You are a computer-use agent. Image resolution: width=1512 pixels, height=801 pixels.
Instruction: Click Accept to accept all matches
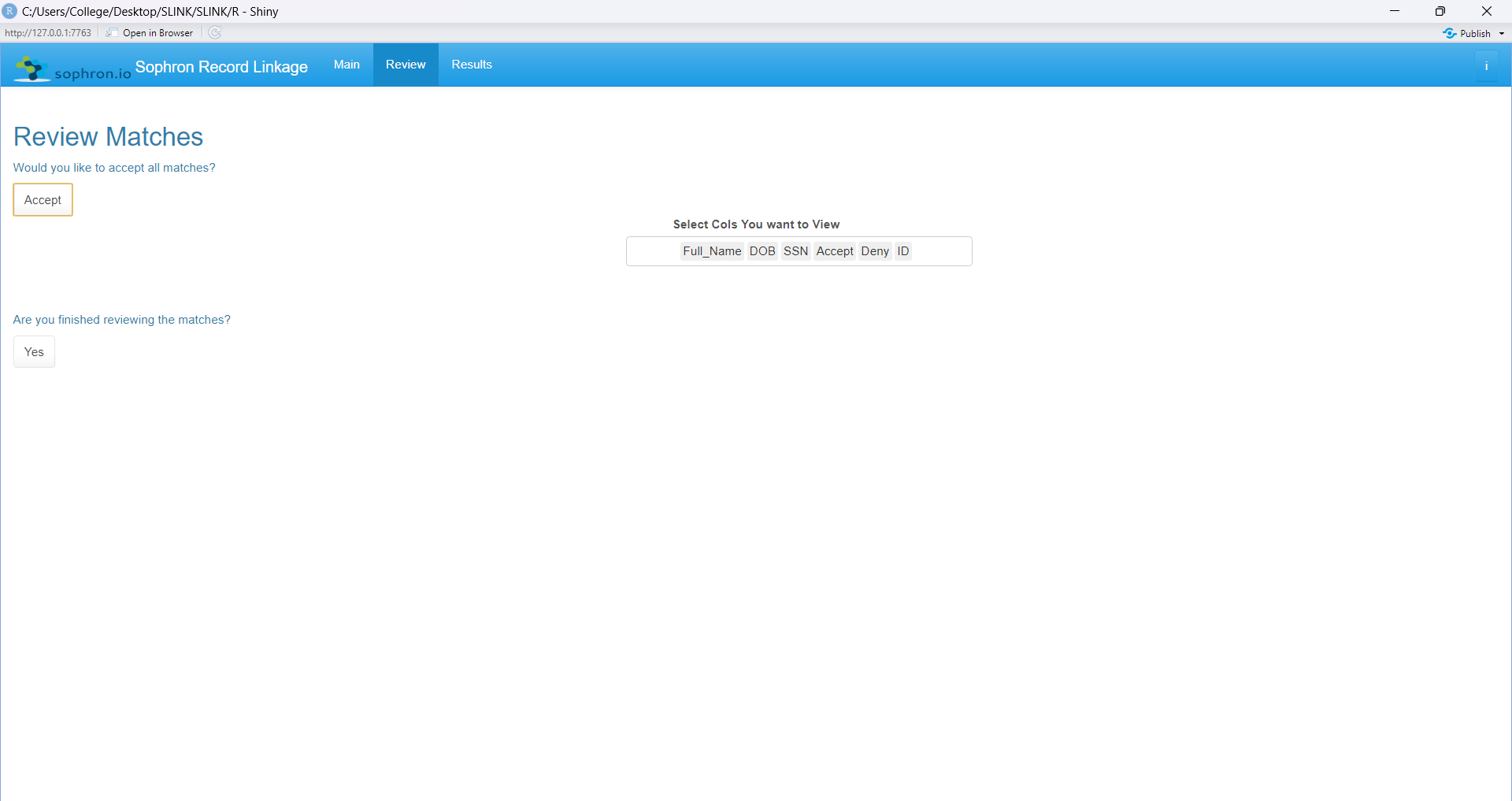(43, 199)
